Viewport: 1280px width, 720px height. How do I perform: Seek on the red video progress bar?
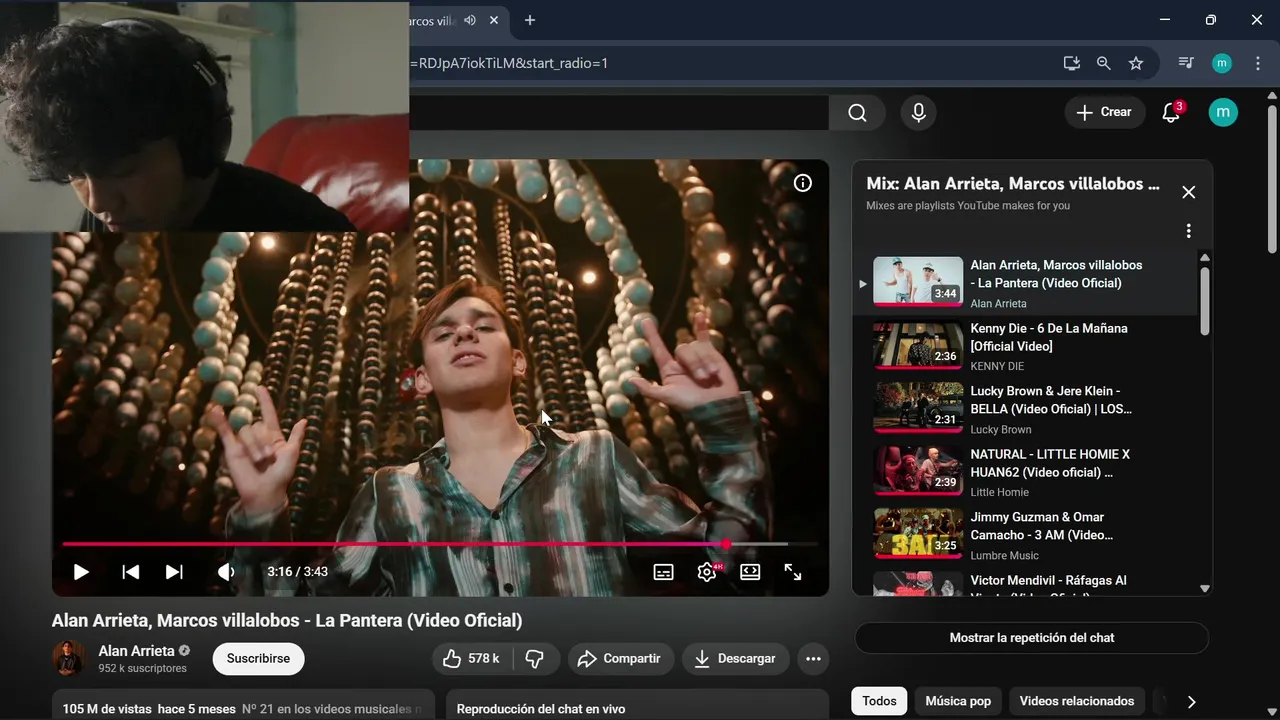tap(440, 544)
